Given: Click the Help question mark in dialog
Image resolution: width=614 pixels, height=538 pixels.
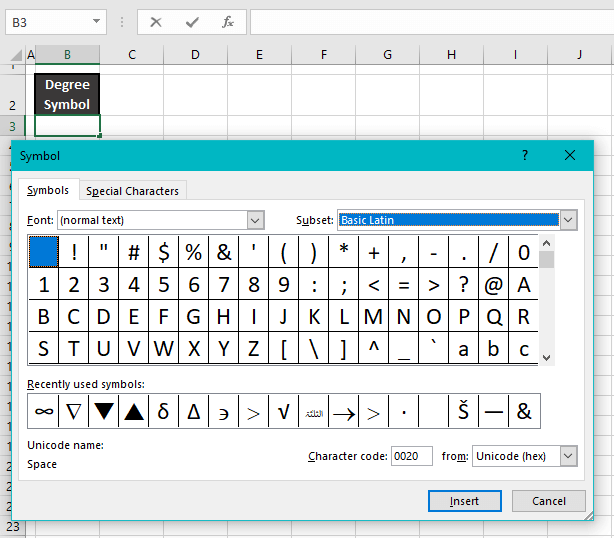Looking at the screenshot, I should (525, 156).
